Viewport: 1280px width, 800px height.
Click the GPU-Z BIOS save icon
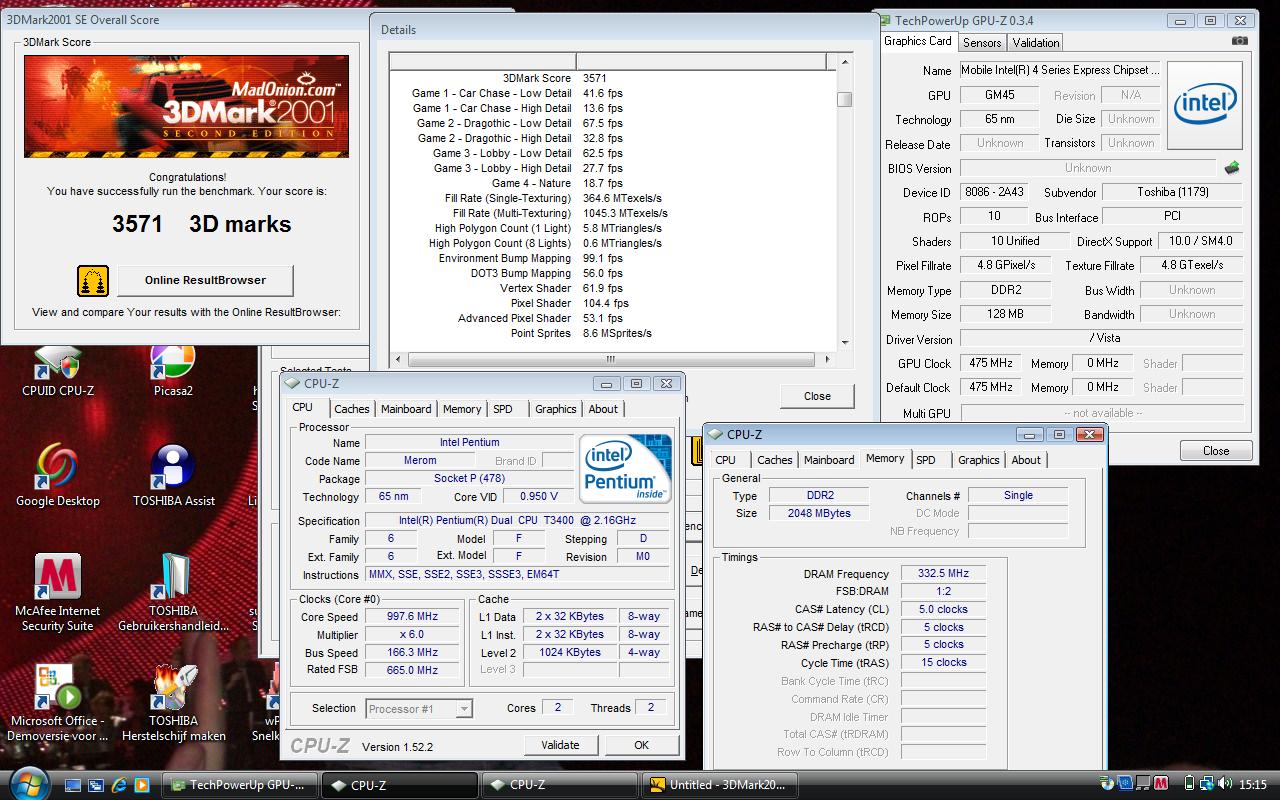pyautogui.click(x=1232, y=168)
